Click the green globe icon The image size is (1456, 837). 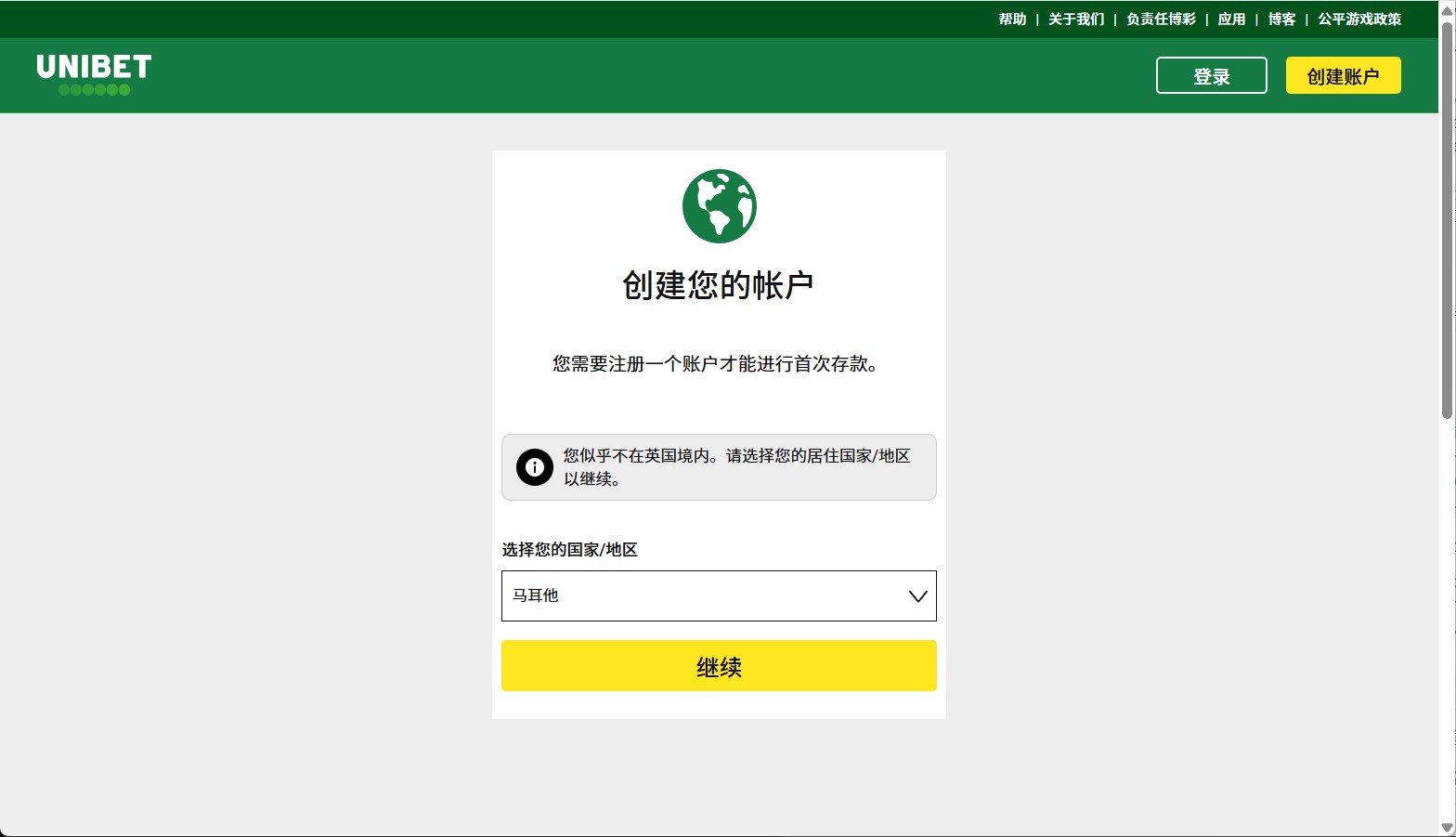coord(720,206)
